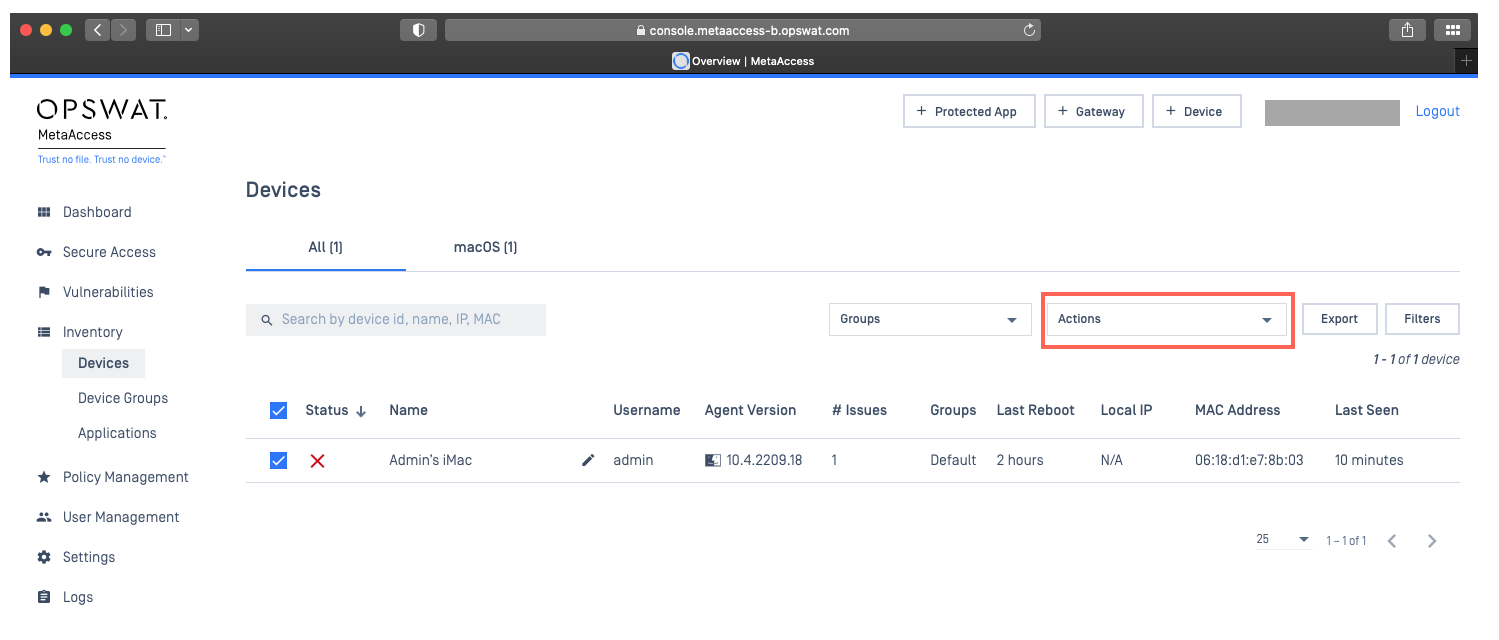The width and height of the screenshot is (1499, 640).
Task: Switch to the macOS (1) tab
Action: [x=485, y=247]
